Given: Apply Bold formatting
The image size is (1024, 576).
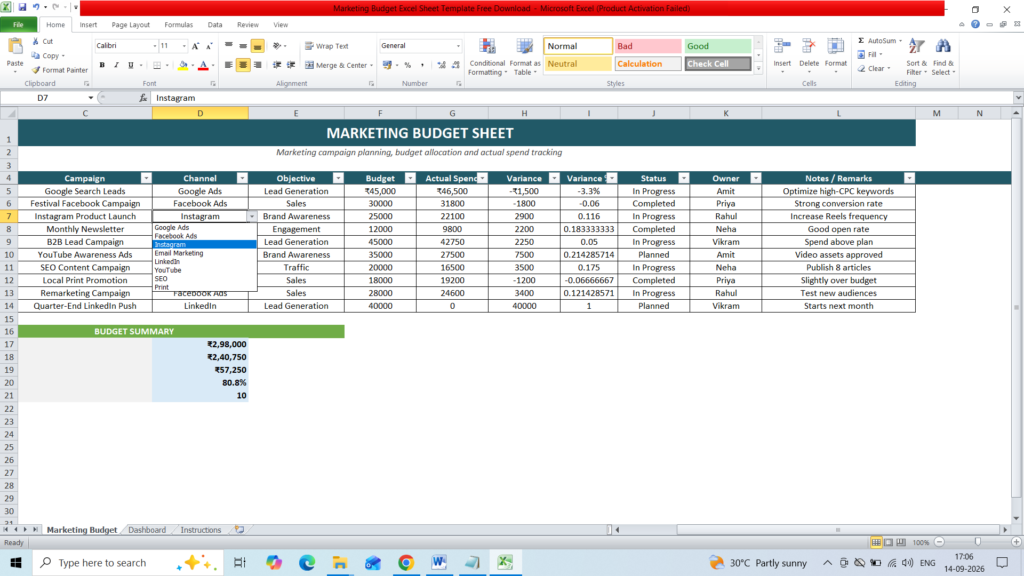Looking at the screenshot, I should click(x=102, y=65).
